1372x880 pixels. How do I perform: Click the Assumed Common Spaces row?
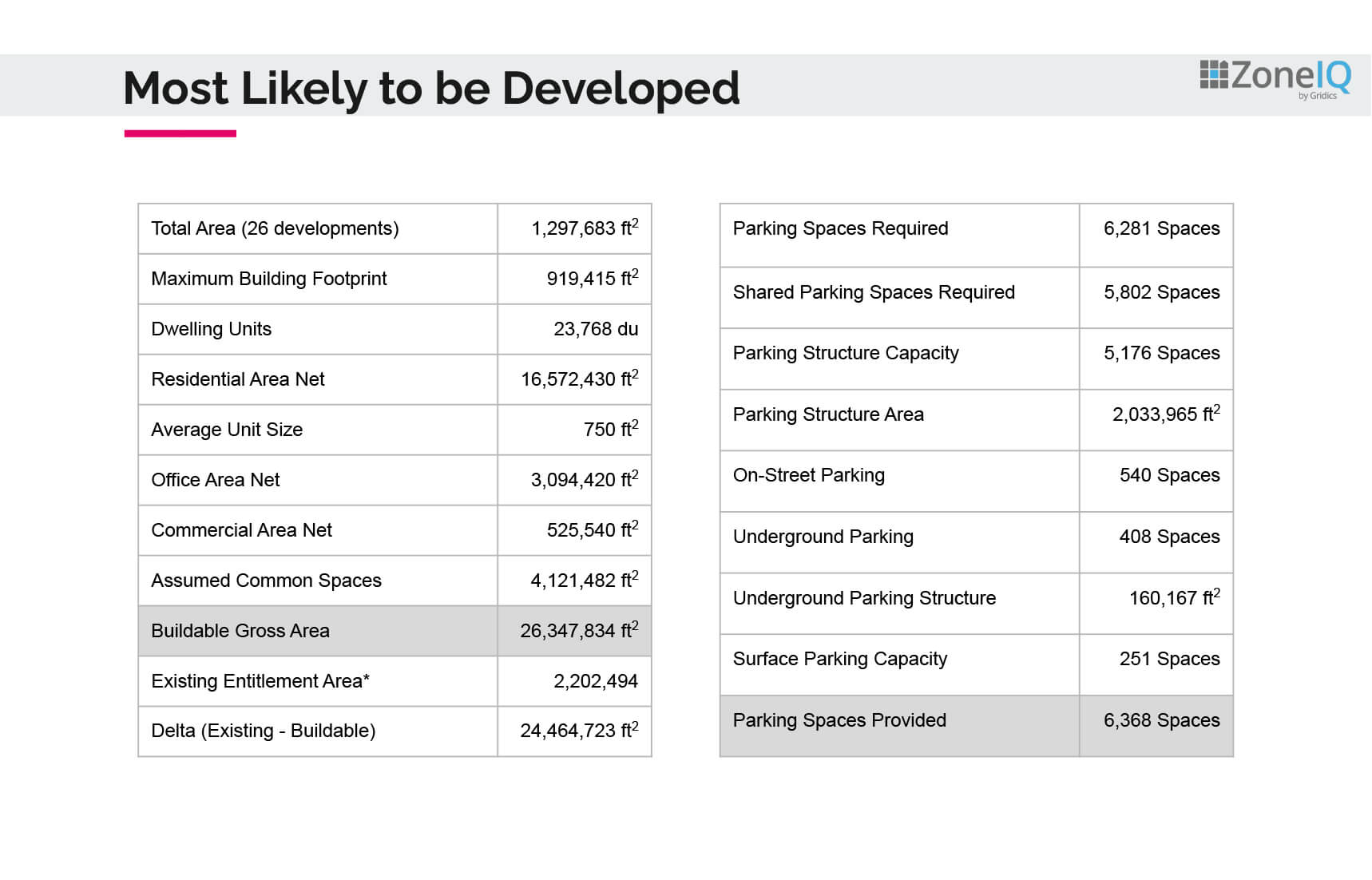point(395,581)
